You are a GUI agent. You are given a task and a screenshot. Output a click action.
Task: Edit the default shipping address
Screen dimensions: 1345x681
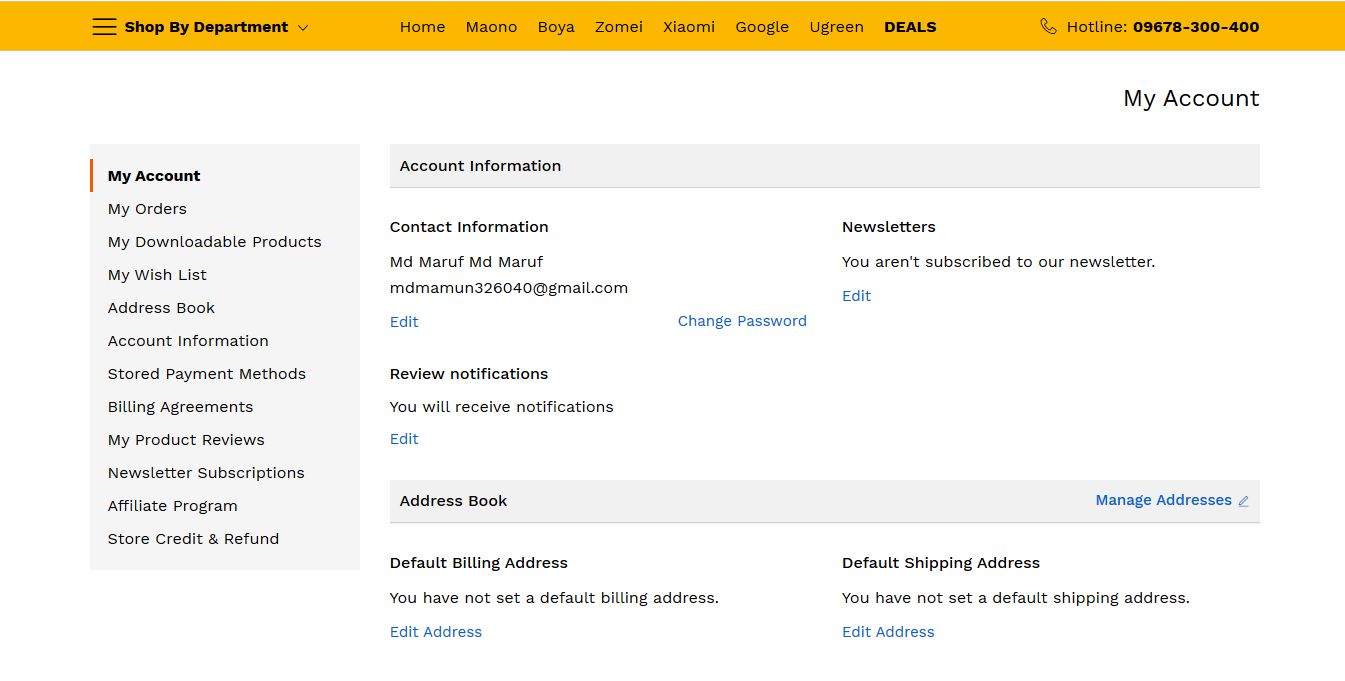pos(888,632)
